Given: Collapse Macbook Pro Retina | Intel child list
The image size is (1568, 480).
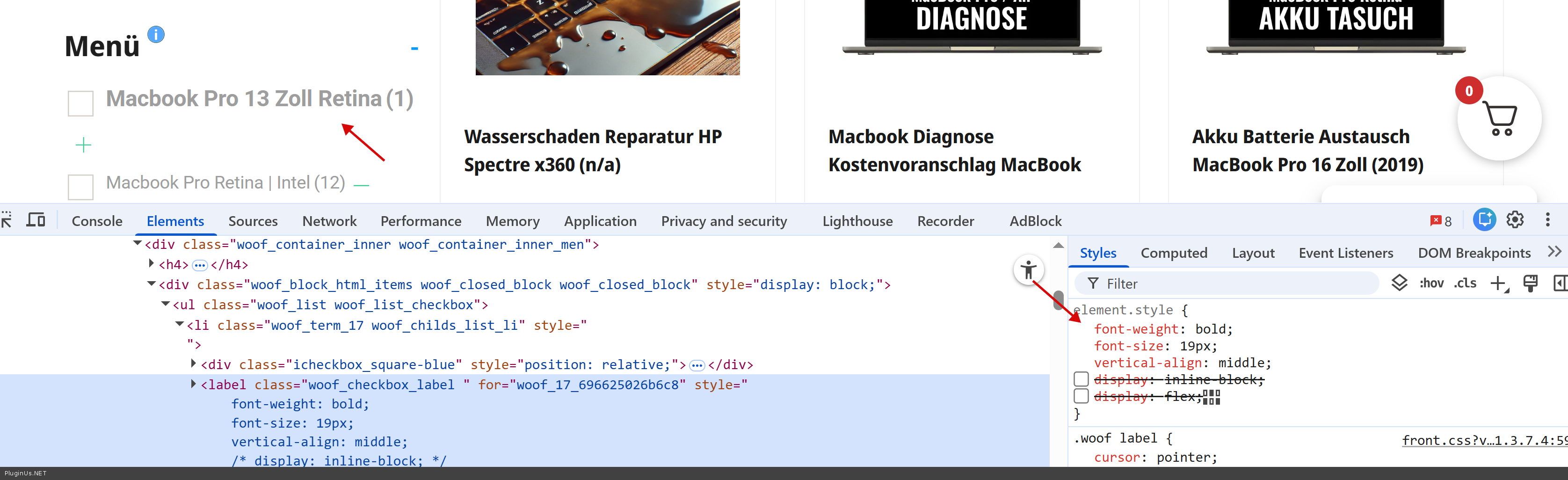Looking at the screenshot, I should [362, 185].
